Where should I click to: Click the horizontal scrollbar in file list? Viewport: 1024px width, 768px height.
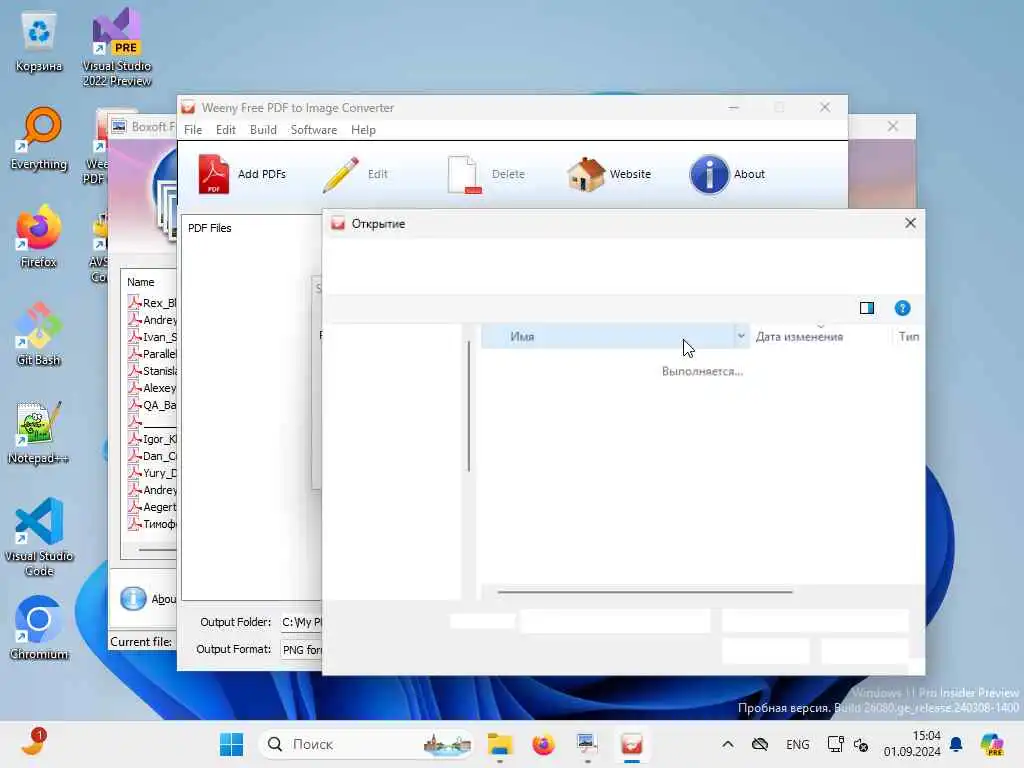coord(645,592)
